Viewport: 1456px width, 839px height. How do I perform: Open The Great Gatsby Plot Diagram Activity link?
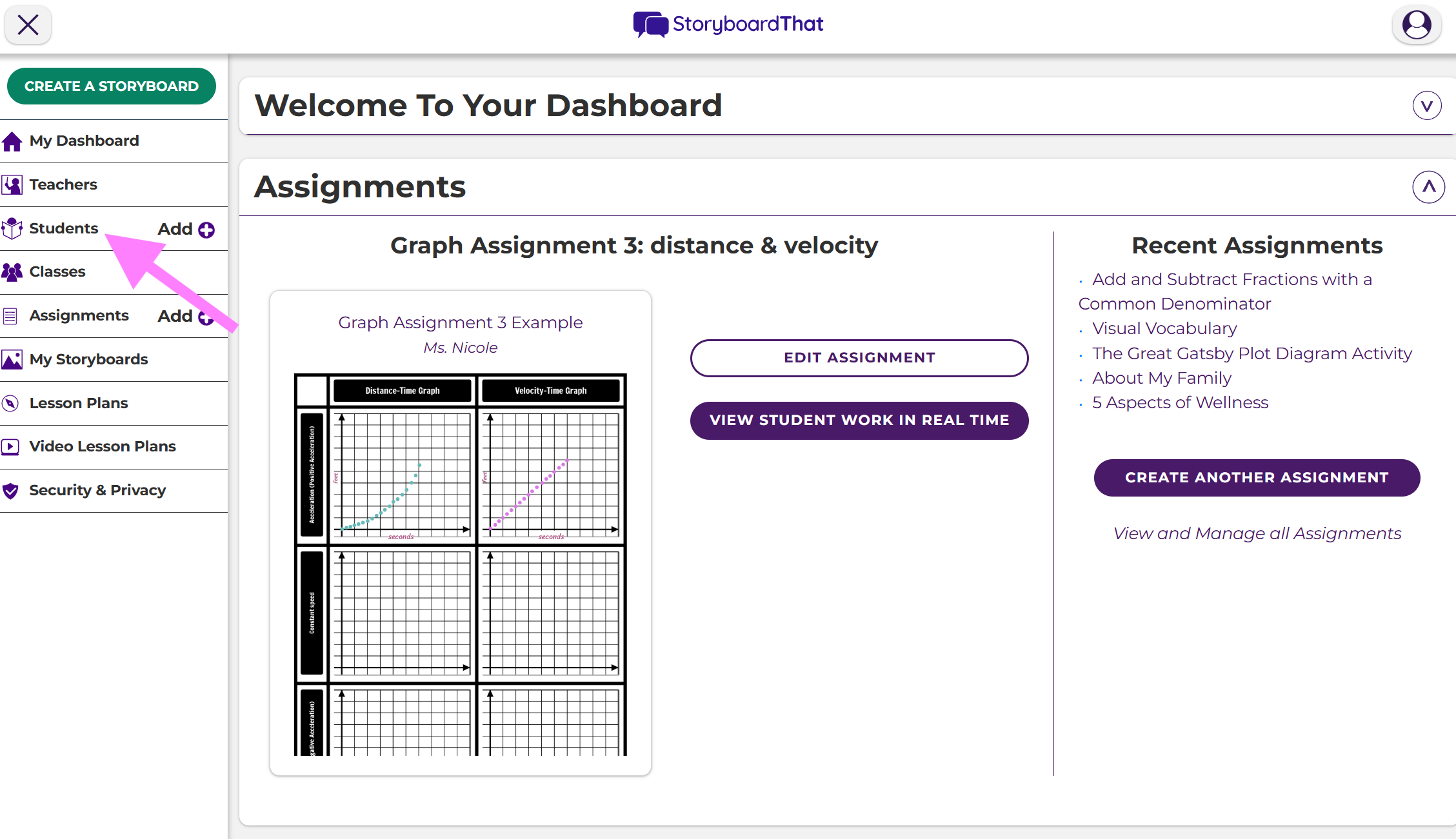point(1252,353)
